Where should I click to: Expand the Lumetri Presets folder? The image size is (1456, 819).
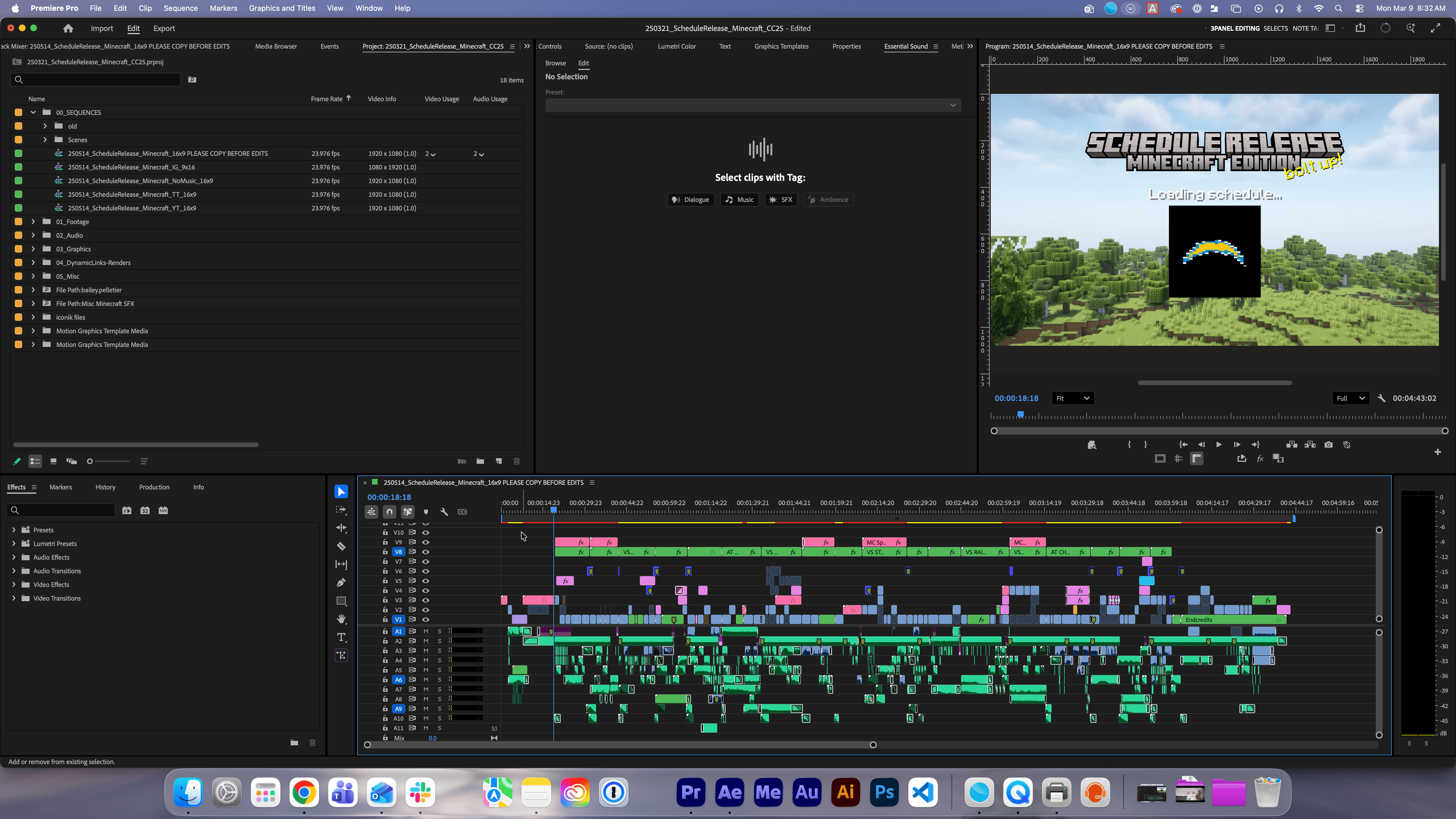coord(14,544)
